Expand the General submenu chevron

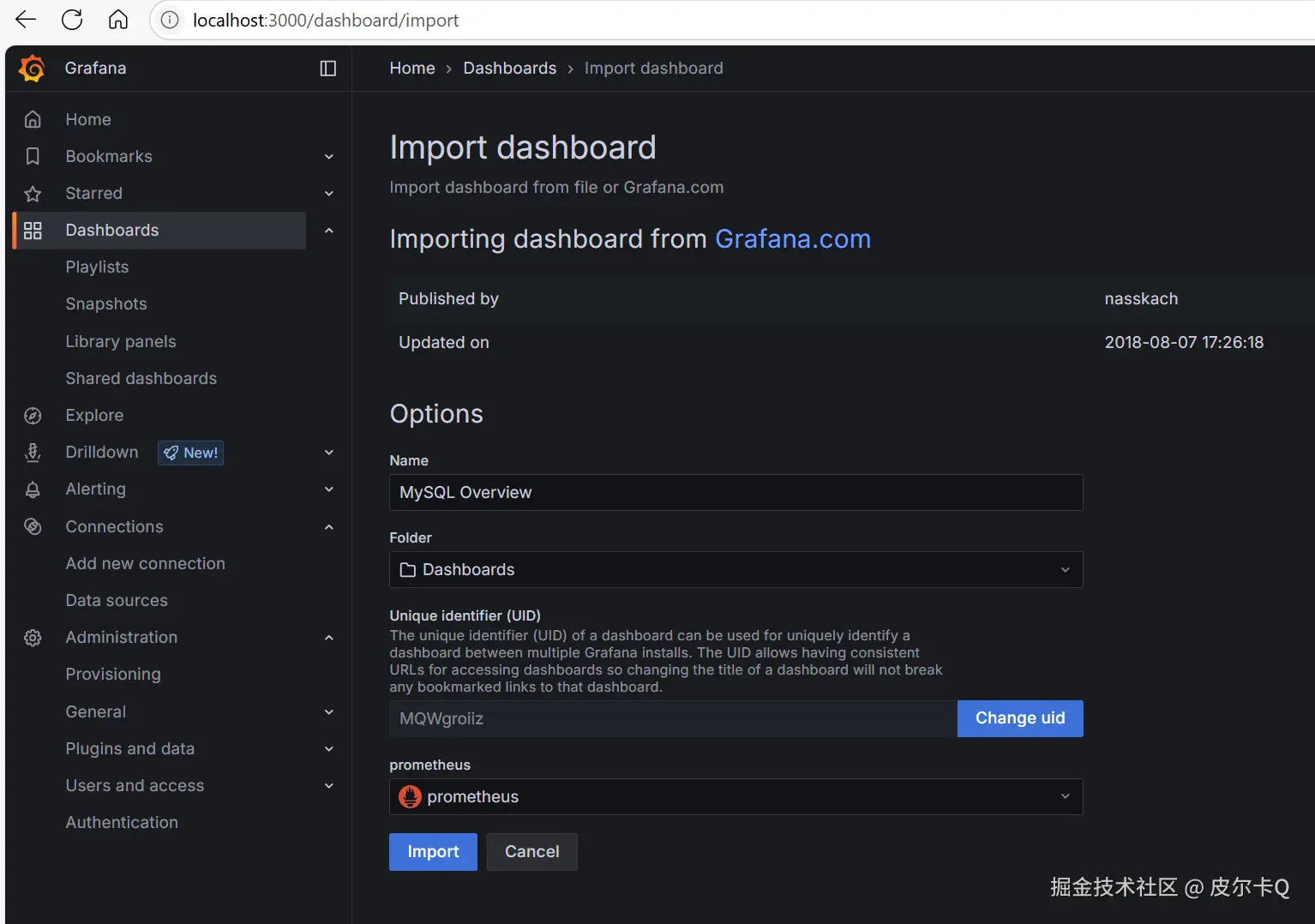[x=328, y=711]
